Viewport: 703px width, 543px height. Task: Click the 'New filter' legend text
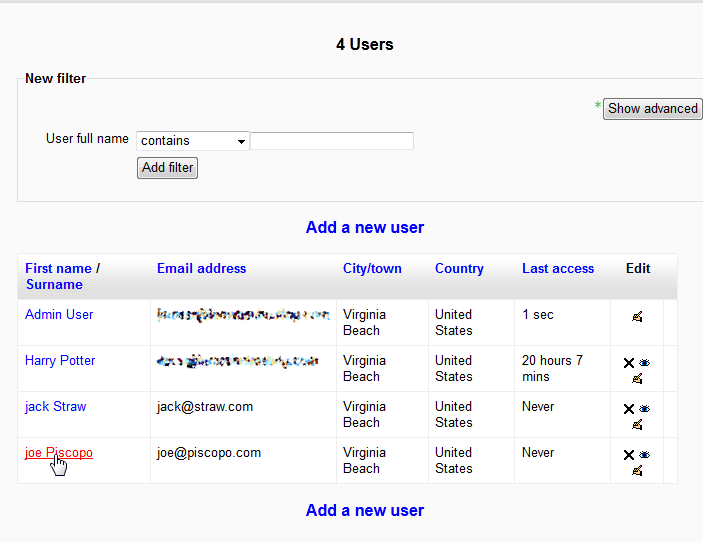point(55,78)
